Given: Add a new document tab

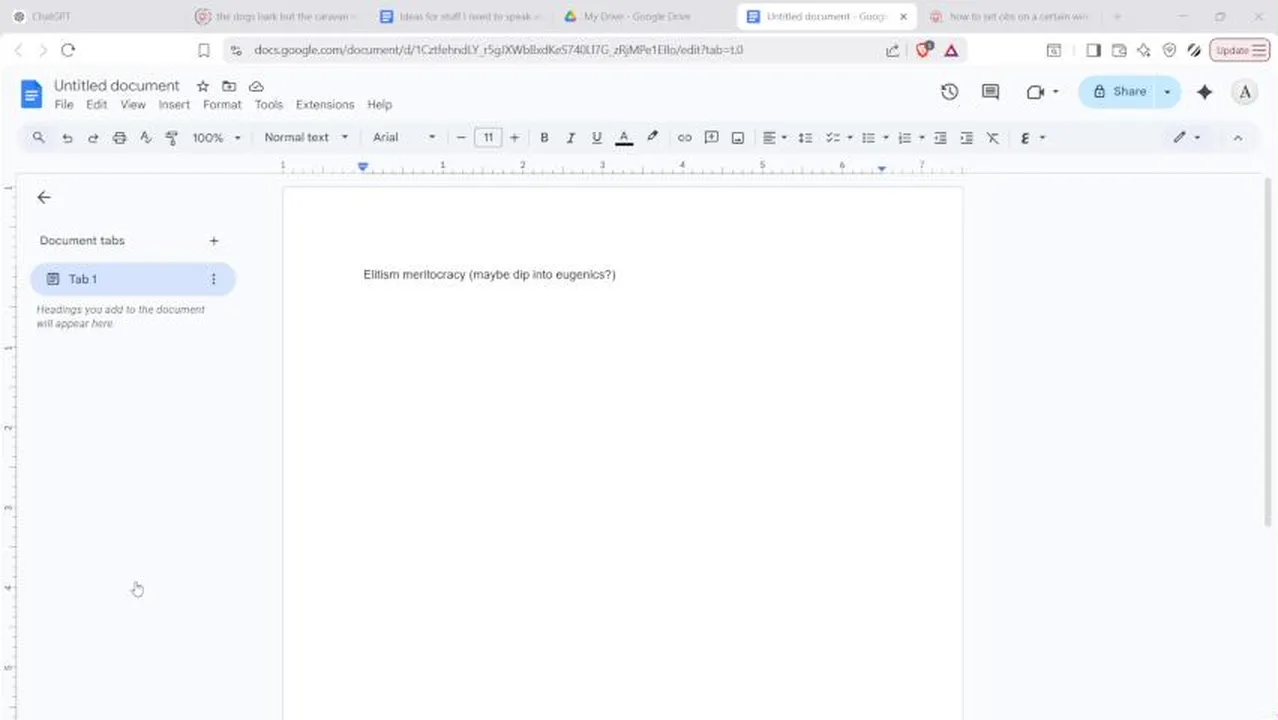Looking at the screenshot, I should (213, 241).
